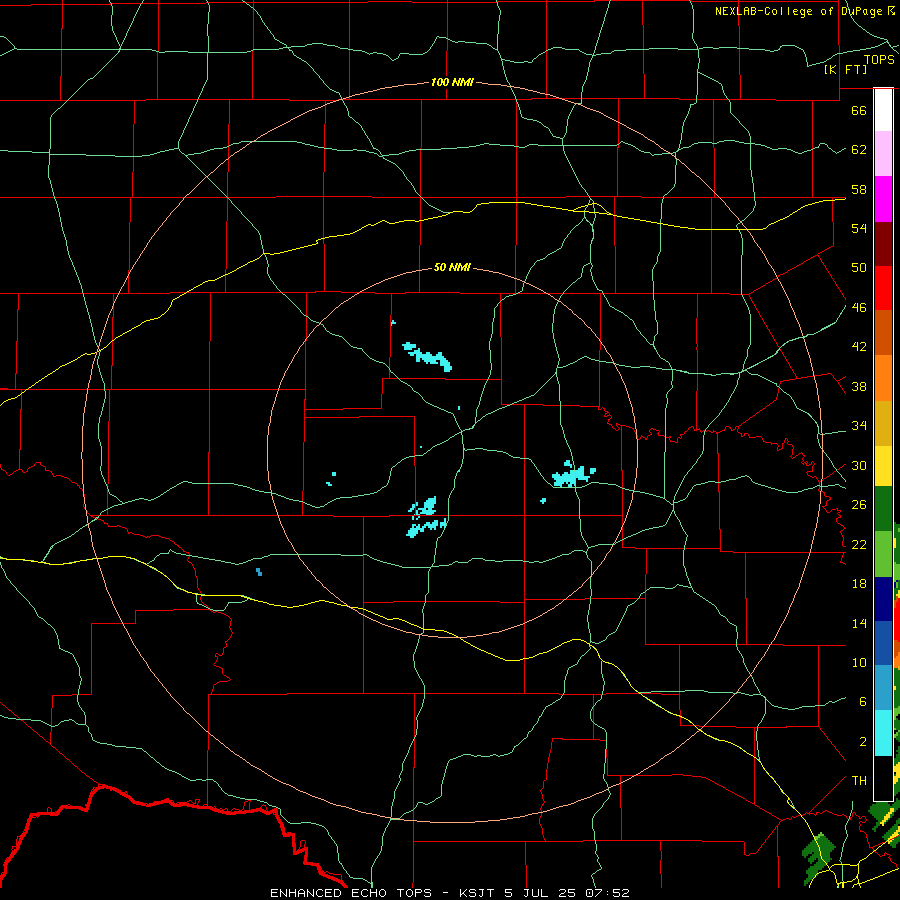Pick the dark red legend swatch

[x=883, y=243]
